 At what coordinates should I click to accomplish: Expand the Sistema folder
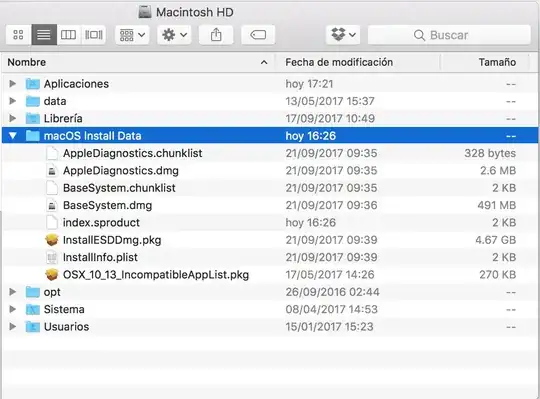[13, 309]
